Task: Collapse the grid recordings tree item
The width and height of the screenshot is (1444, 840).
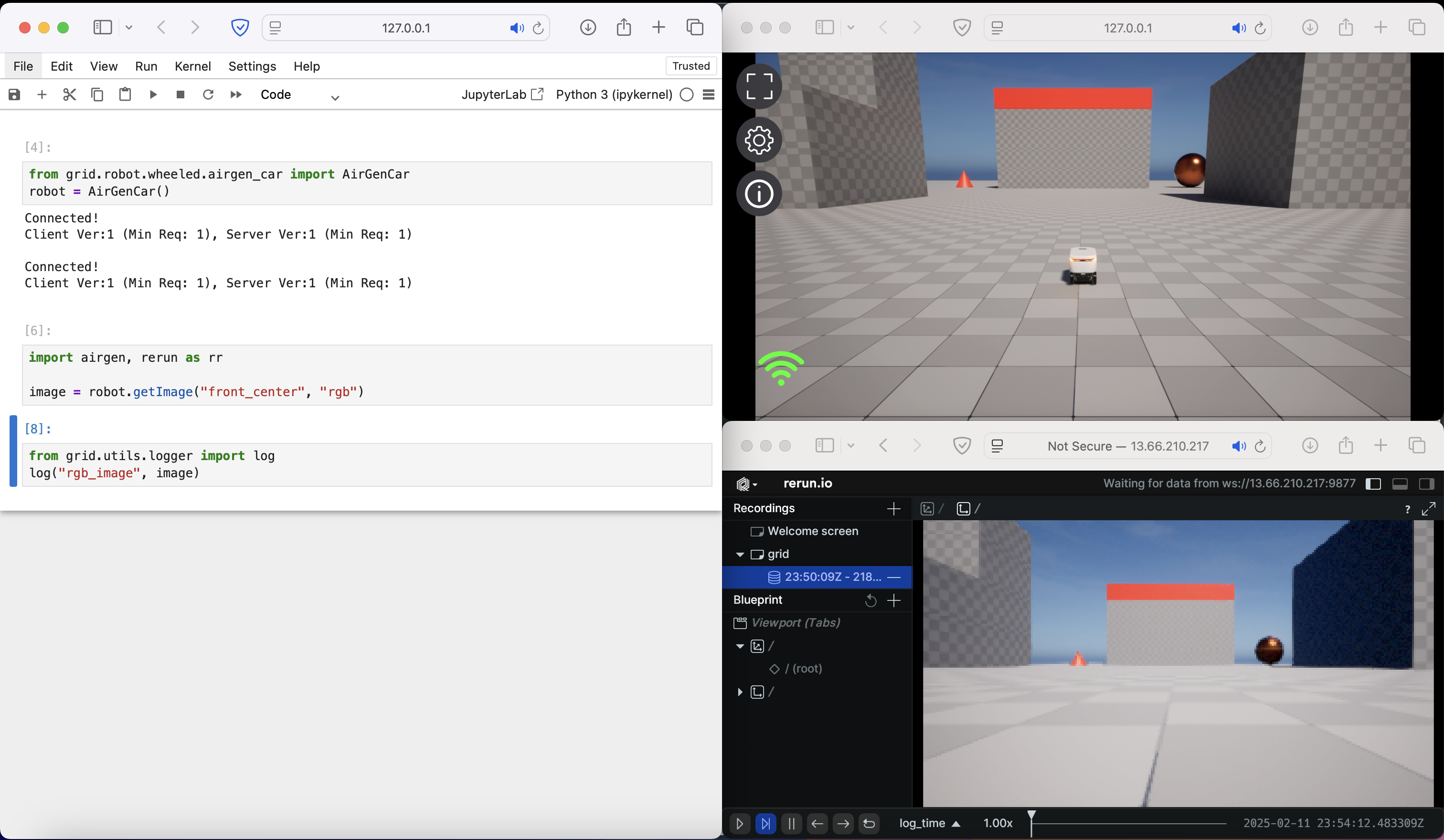Action: pyautogui.click(x=740, y=554)
